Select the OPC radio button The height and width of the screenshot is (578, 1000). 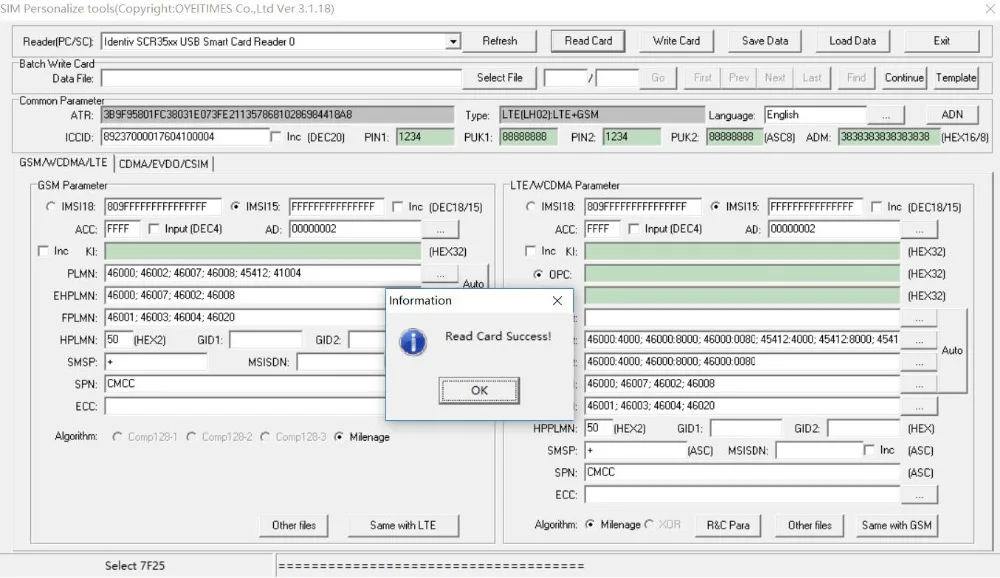click(x=538, y=274)
